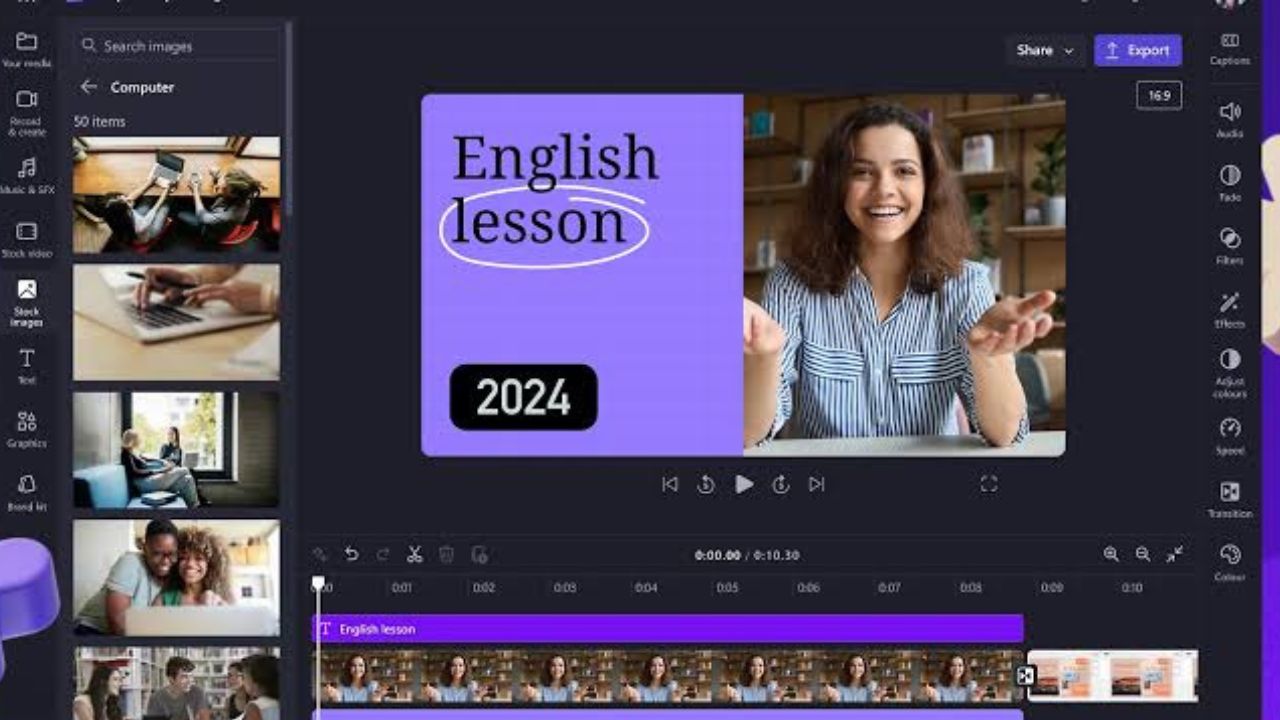Click the Search images field

pyautogui.click(x=180, y=46)
